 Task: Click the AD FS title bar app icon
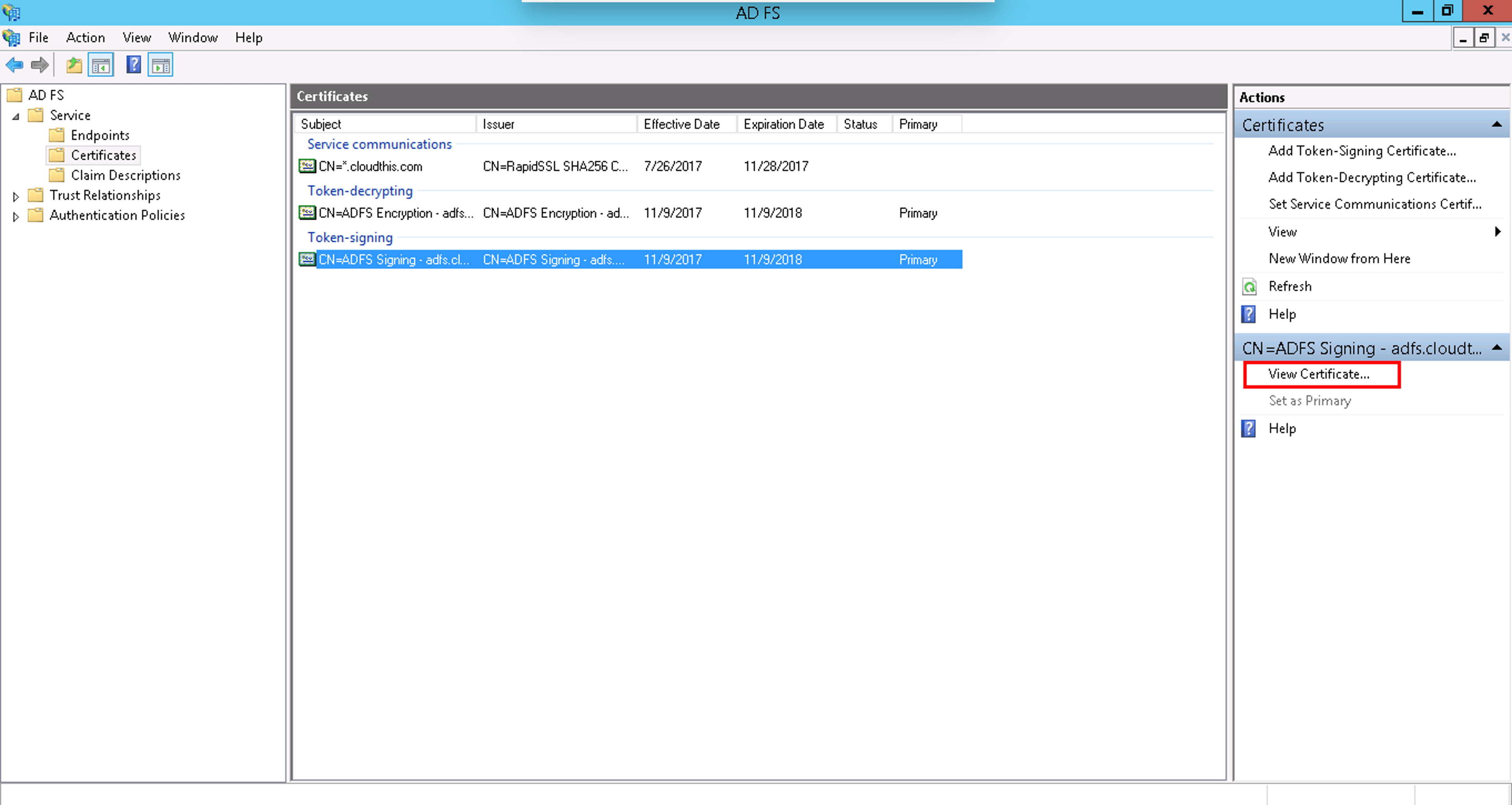11,12
